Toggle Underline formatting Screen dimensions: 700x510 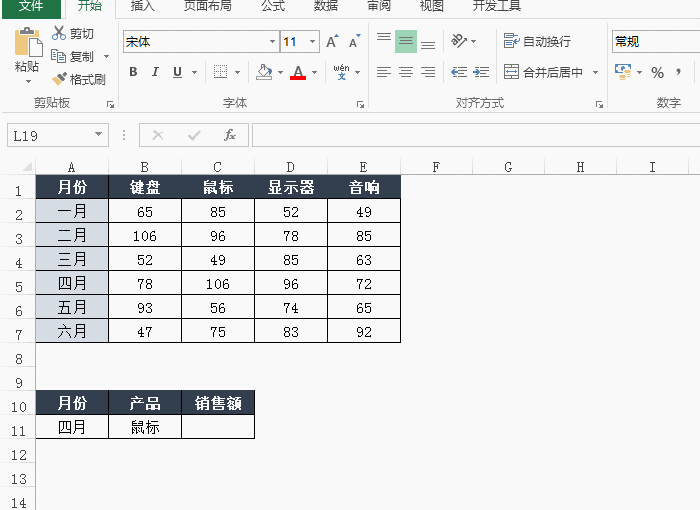[177, 72]
